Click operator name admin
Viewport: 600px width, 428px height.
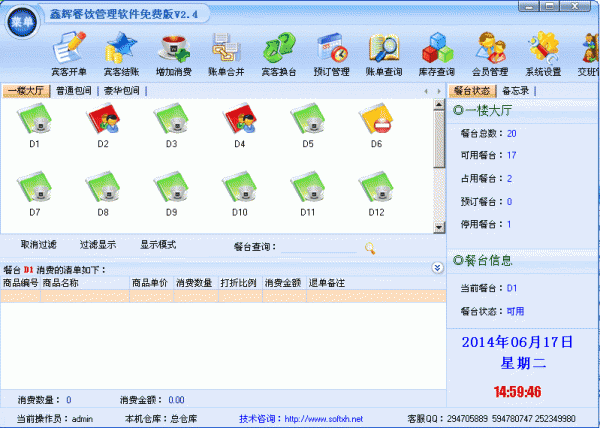[x=82, y=419]
